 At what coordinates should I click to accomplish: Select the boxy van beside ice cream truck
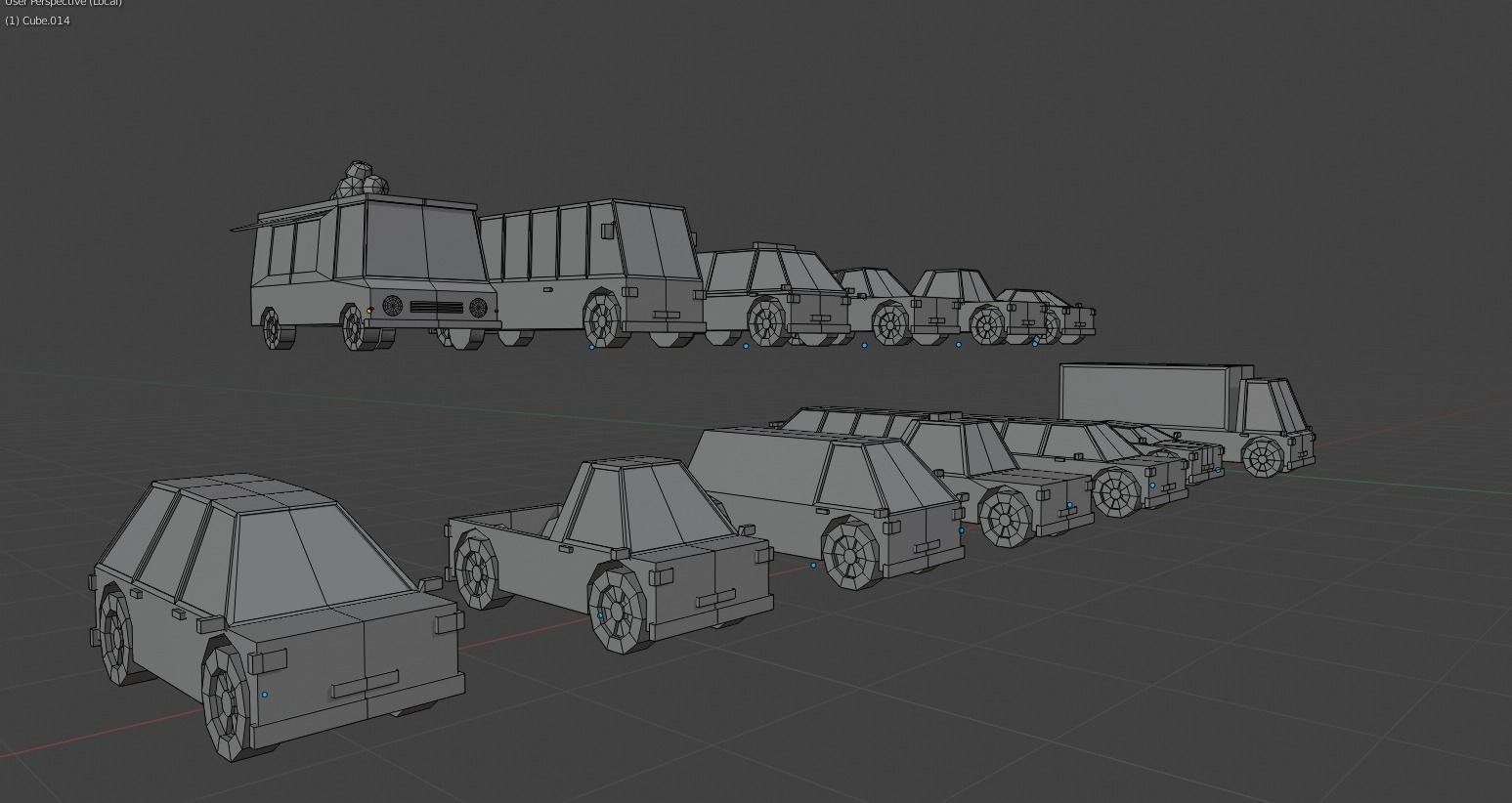[596, 274]
